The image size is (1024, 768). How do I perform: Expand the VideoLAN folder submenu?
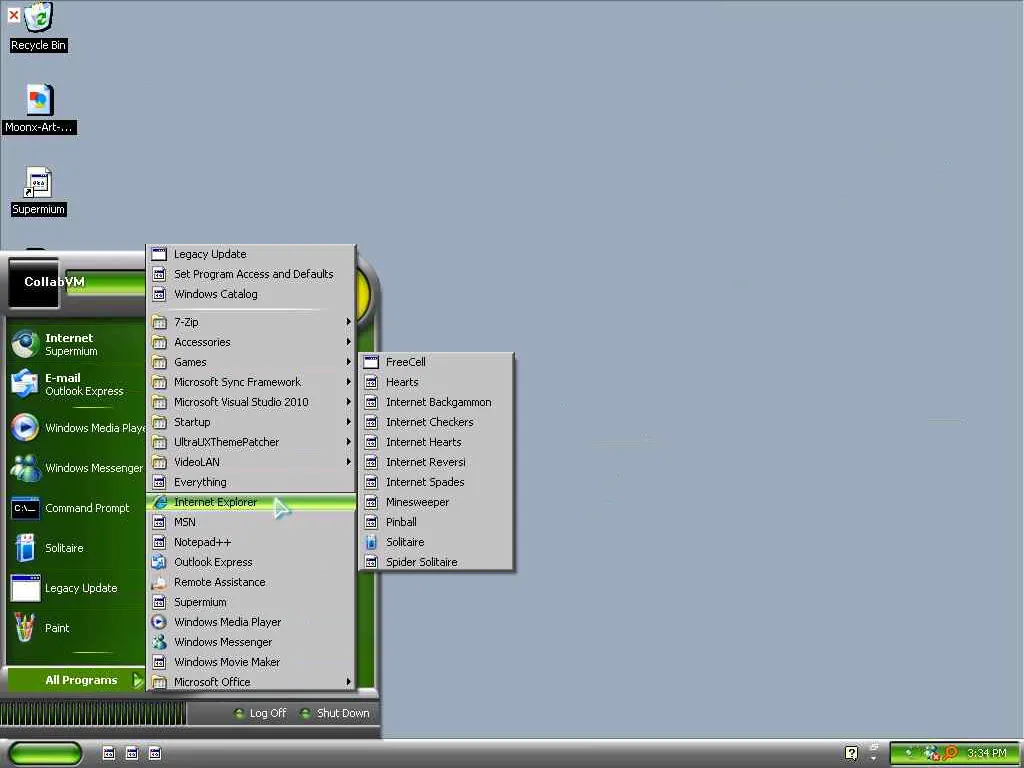pos(251,462)
